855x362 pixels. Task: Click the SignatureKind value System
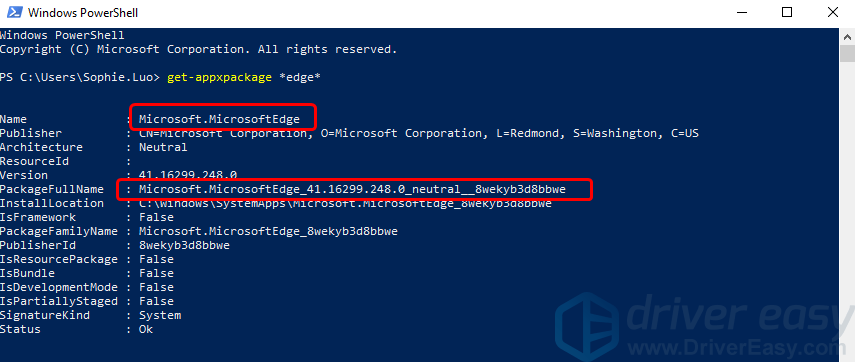click(160, 315)
